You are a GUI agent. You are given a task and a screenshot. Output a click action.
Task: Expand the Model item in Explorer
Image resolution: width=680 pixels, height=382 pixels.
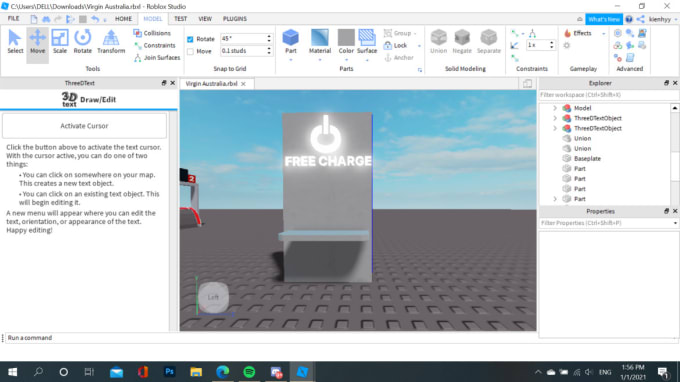click(555, 108)
